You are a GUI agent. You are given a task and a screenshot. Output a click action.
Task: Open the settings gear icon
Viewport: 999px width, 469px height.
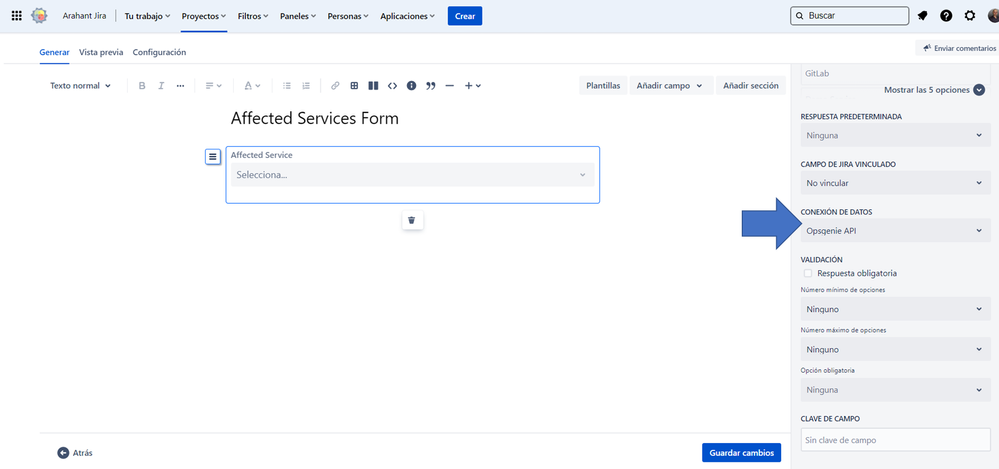pyautogui.click(x=970, y=16)
